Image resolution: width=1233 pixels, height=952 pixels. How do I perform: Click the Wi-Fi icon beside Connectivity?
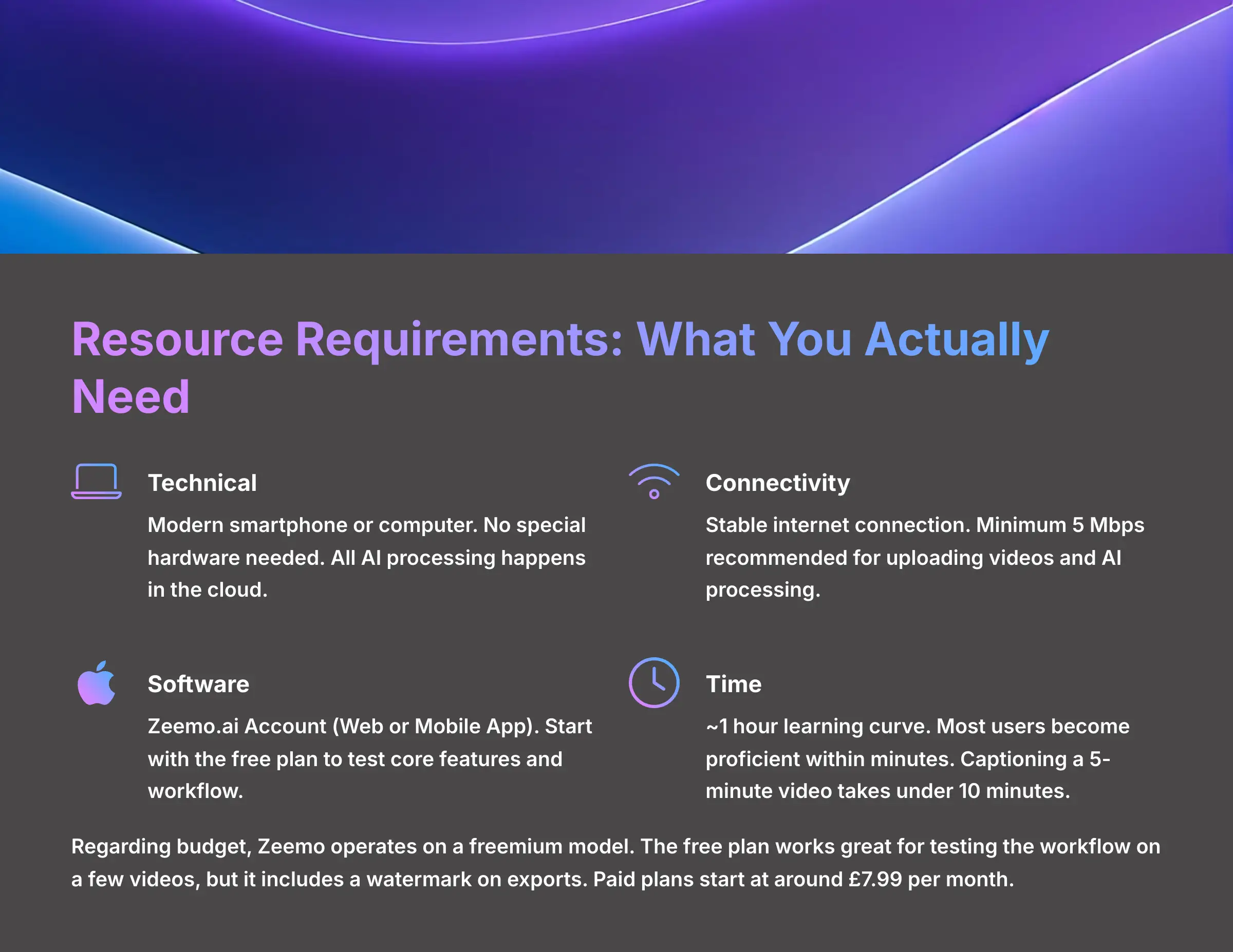point(654,481)
